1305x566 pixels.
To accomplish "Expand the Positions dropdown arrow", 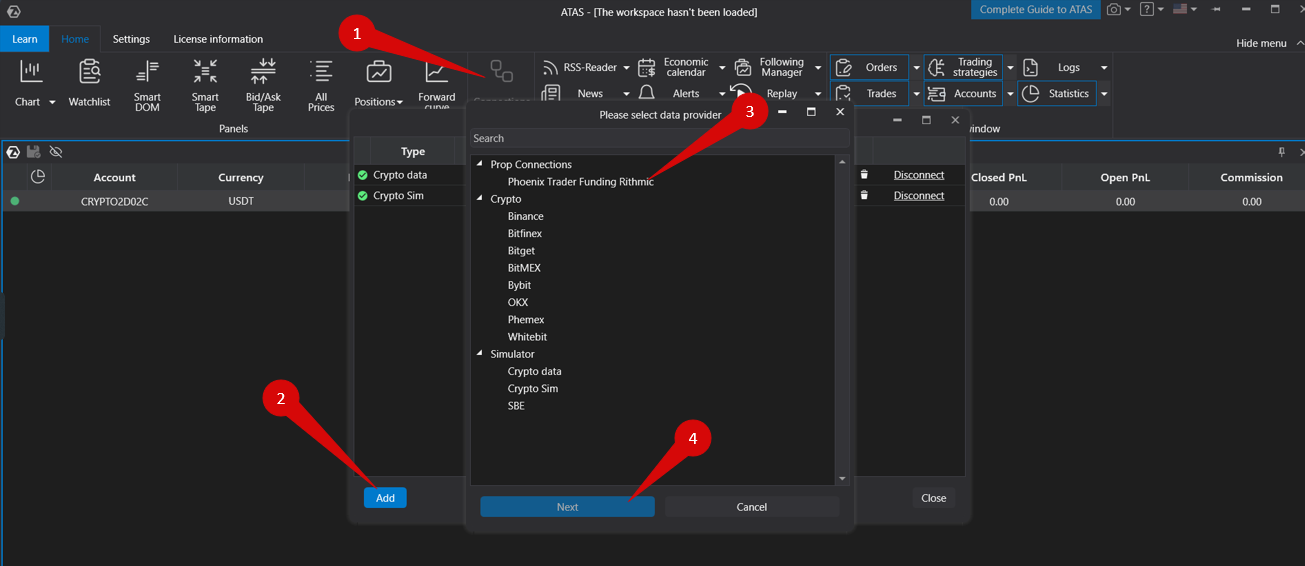I will (399, 103).
